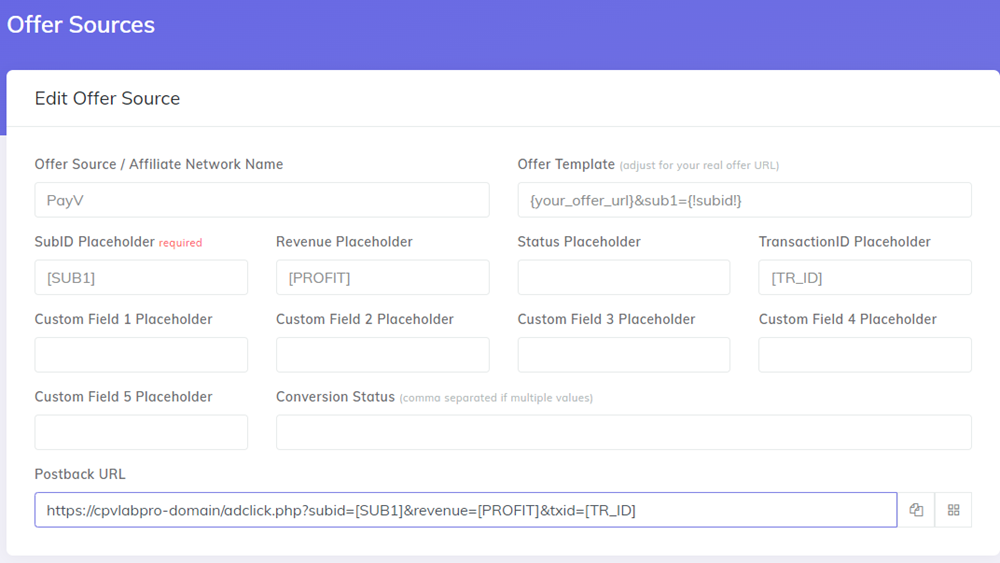Click the Postback URL label

click(x=80, y=474)
